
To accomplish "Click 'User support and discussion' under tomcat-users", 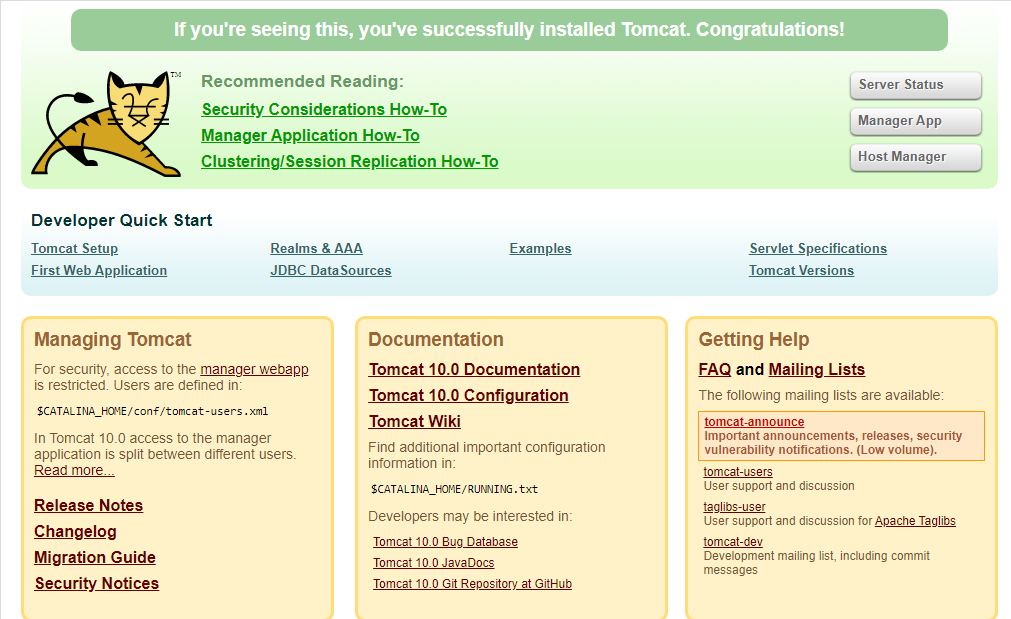I will (x=779, y=486).
